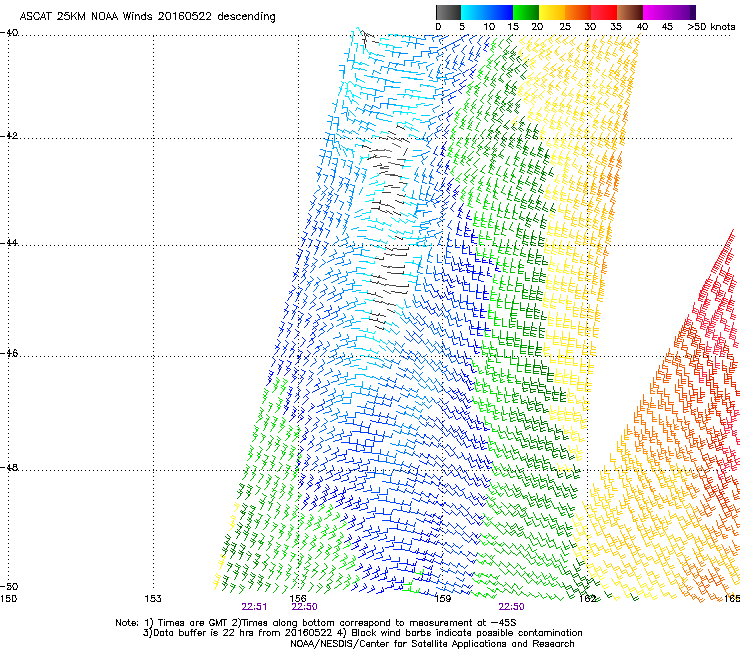The height and width of the screenshot is (650, 740).
Task: Click the '156' longitude axis label
Action: [298, 599]
